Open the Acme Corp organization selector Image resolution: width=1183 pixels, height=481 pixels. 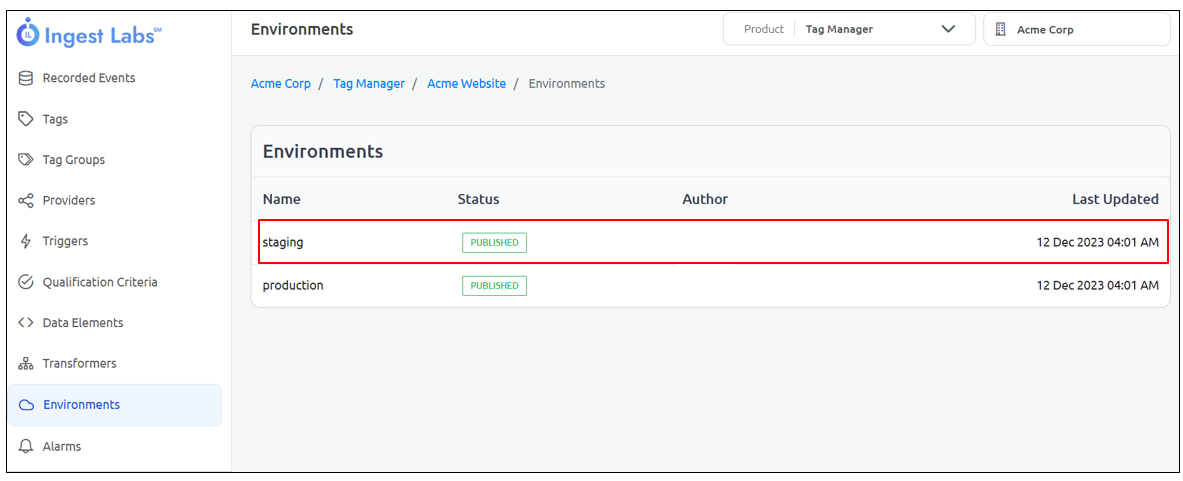point(1076,30)
